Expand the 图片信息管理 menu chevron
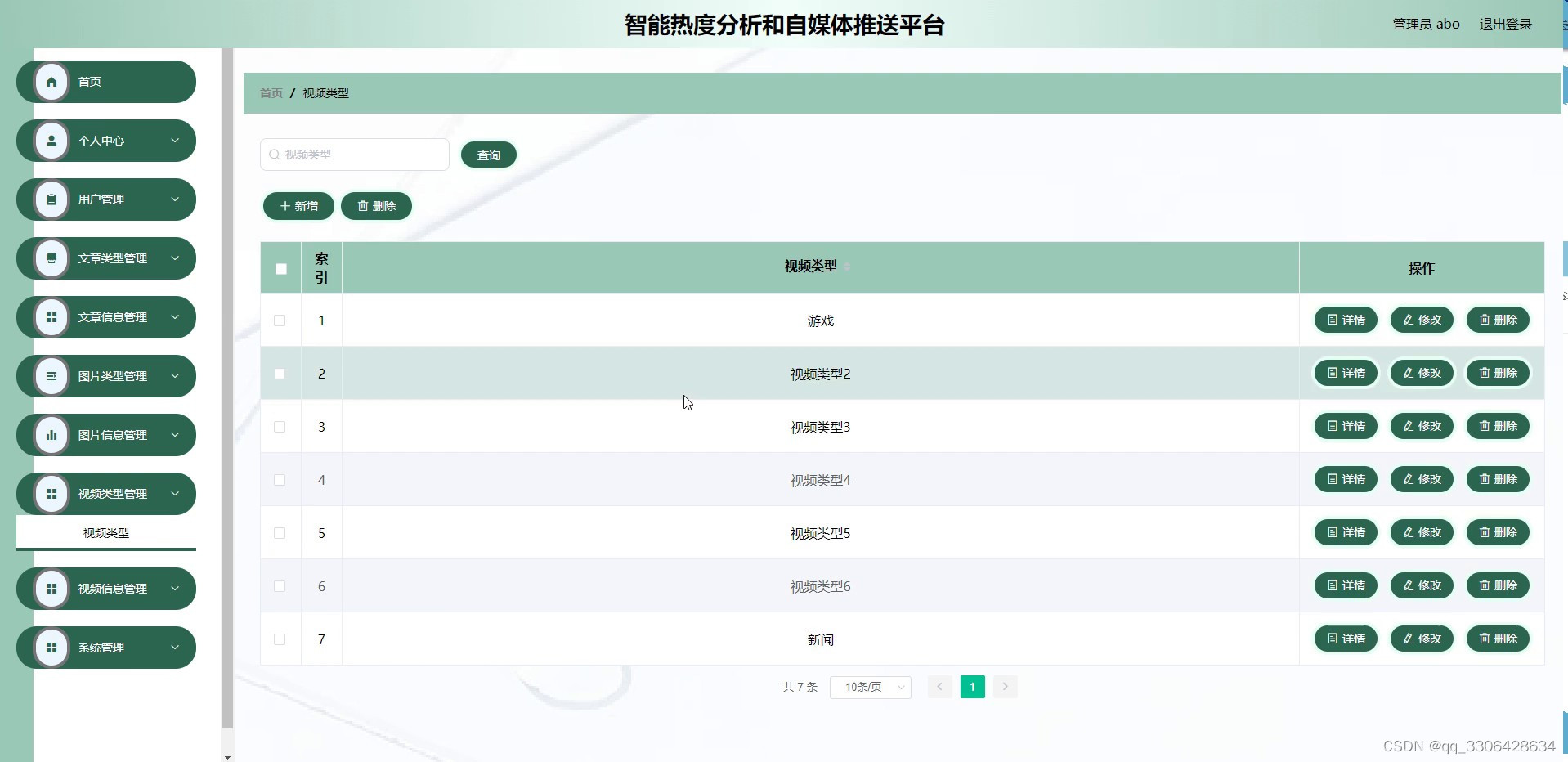Screen dimensions: 1568x762 point(175,435)
